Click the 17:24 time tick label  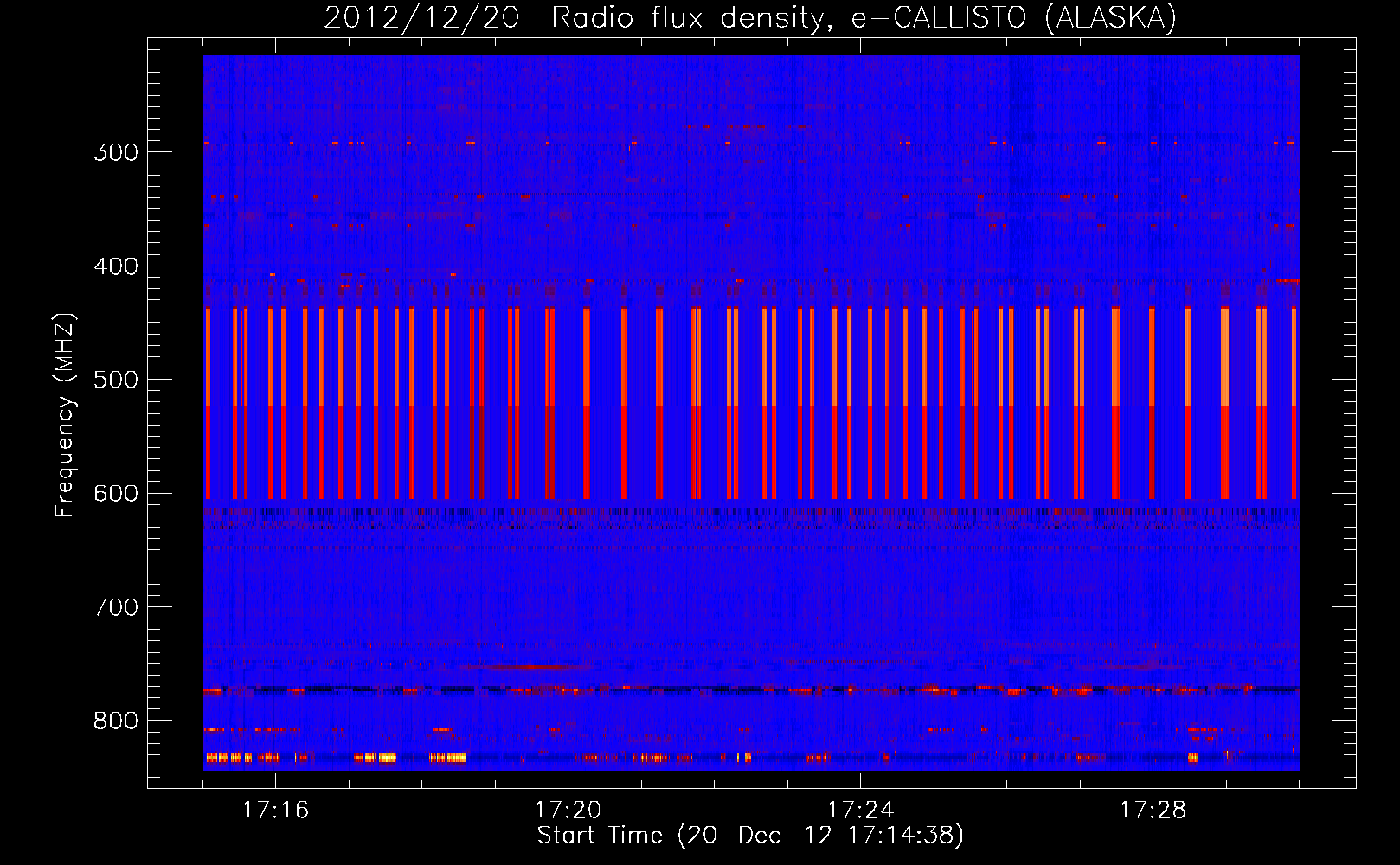point(860,811)
